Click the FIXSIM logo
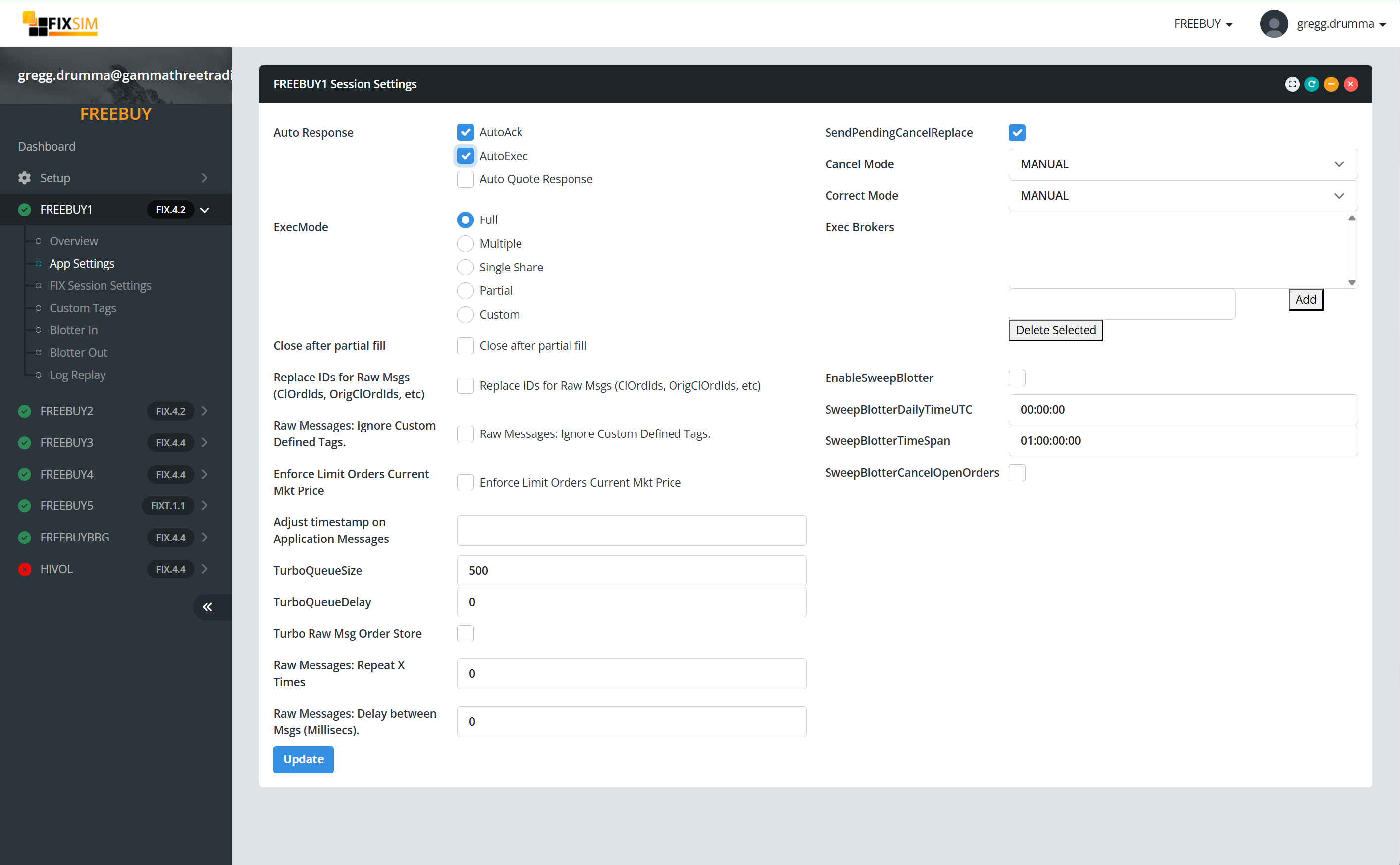 click(60, 23)
